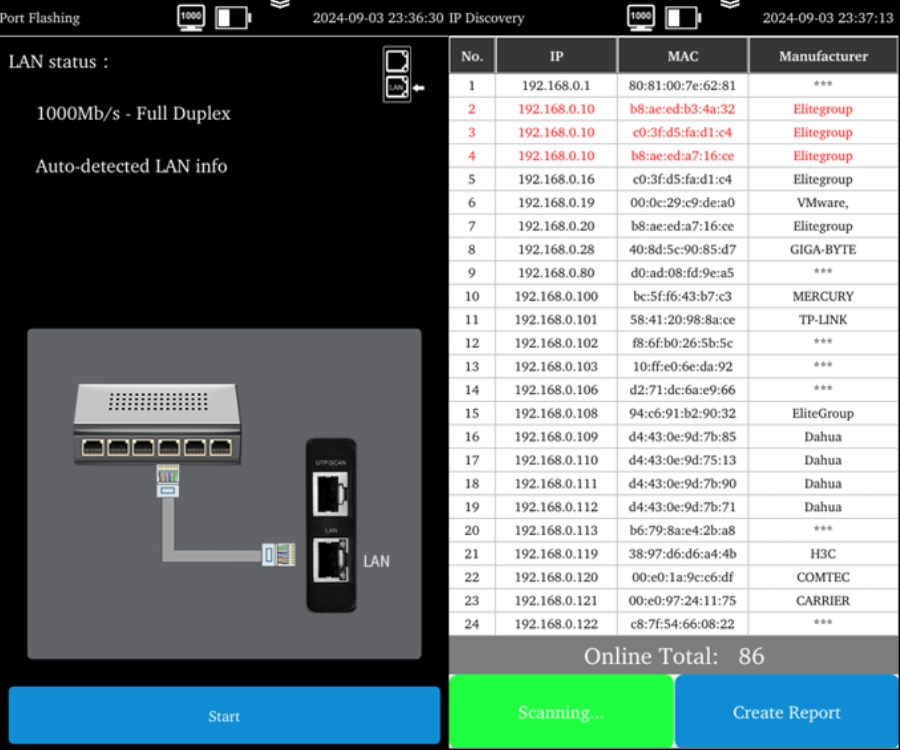Click the 1000 link speed icon beside IP Discovery

click(641, 17)
